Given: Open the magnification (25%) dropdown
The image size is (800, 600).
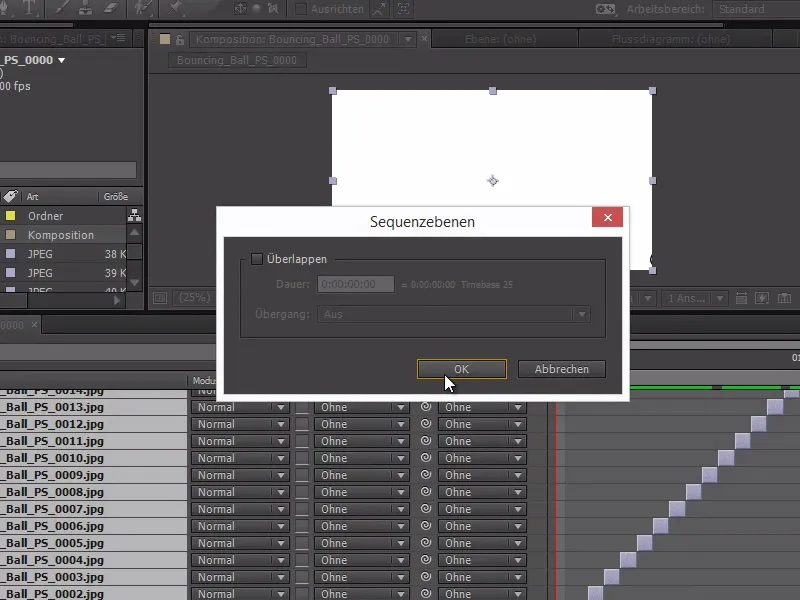Looking at the screenshot, I should 194,297.
